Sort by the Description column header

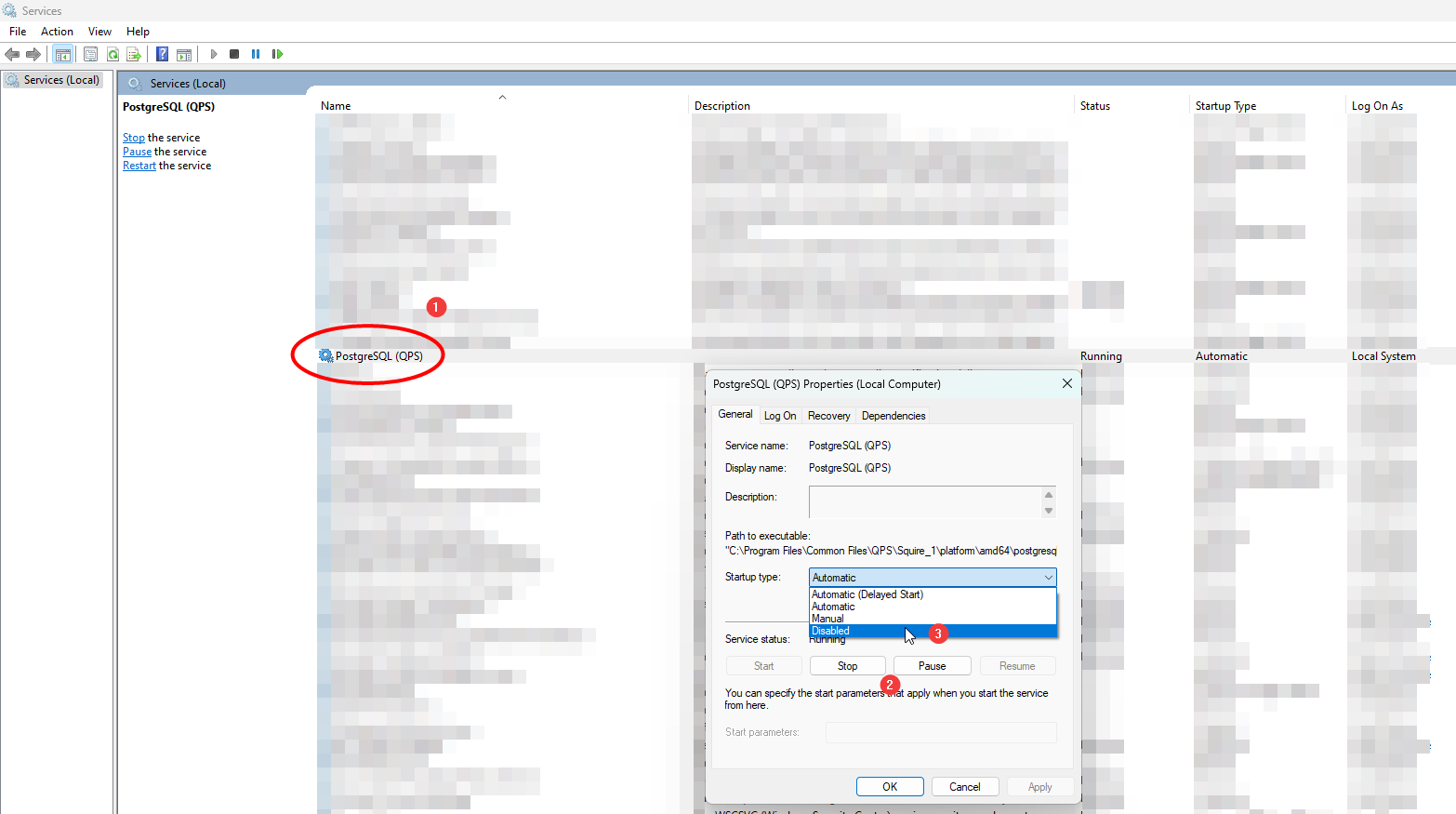pyautogui.click(x=882, y=106)
